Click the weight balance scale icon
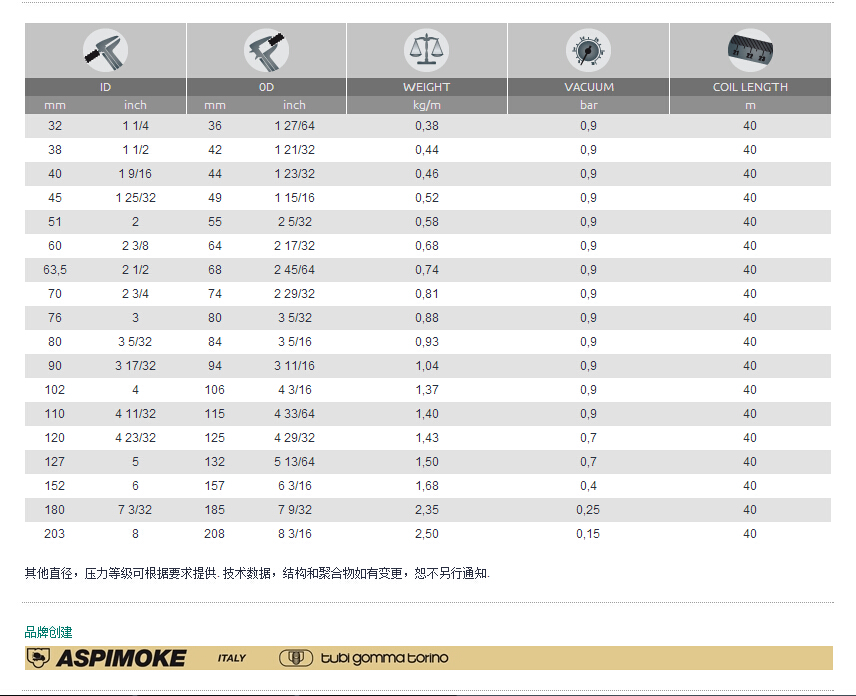The image size is (856, 696). pyautogui.click(x=427, y=49)
